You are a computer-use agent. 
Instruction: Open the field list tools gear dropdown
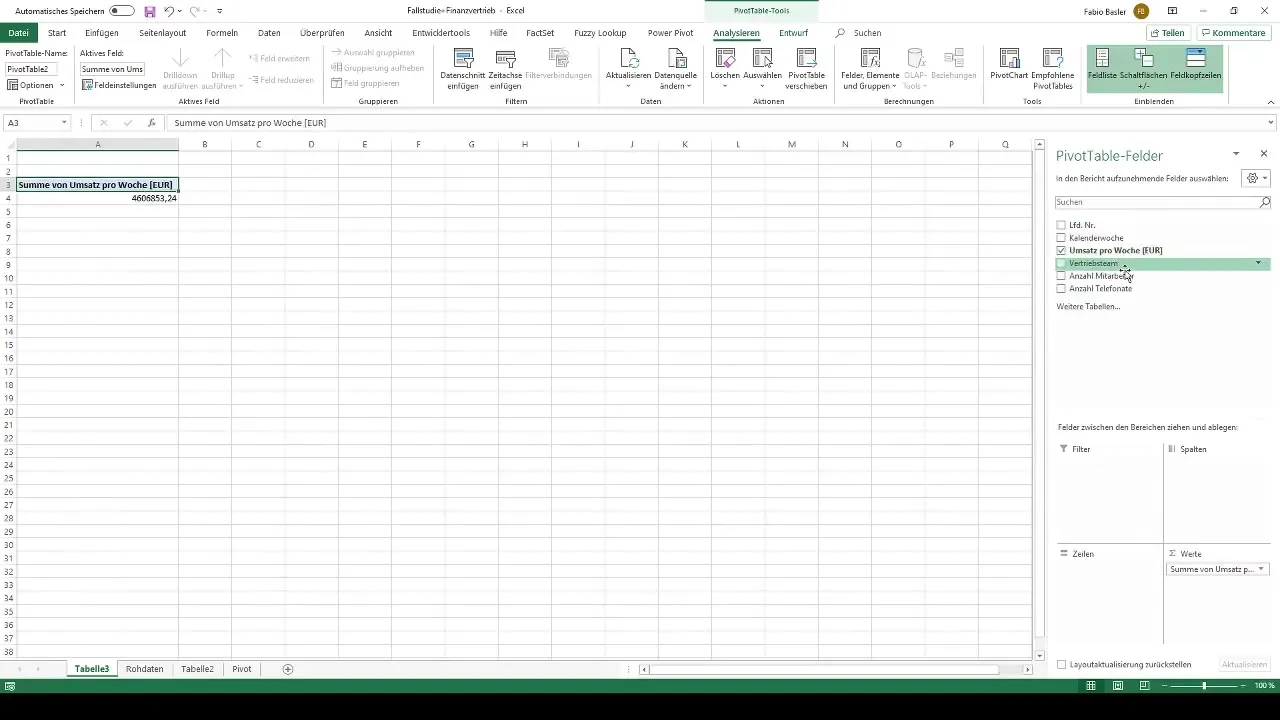[x=1255, y=178]
